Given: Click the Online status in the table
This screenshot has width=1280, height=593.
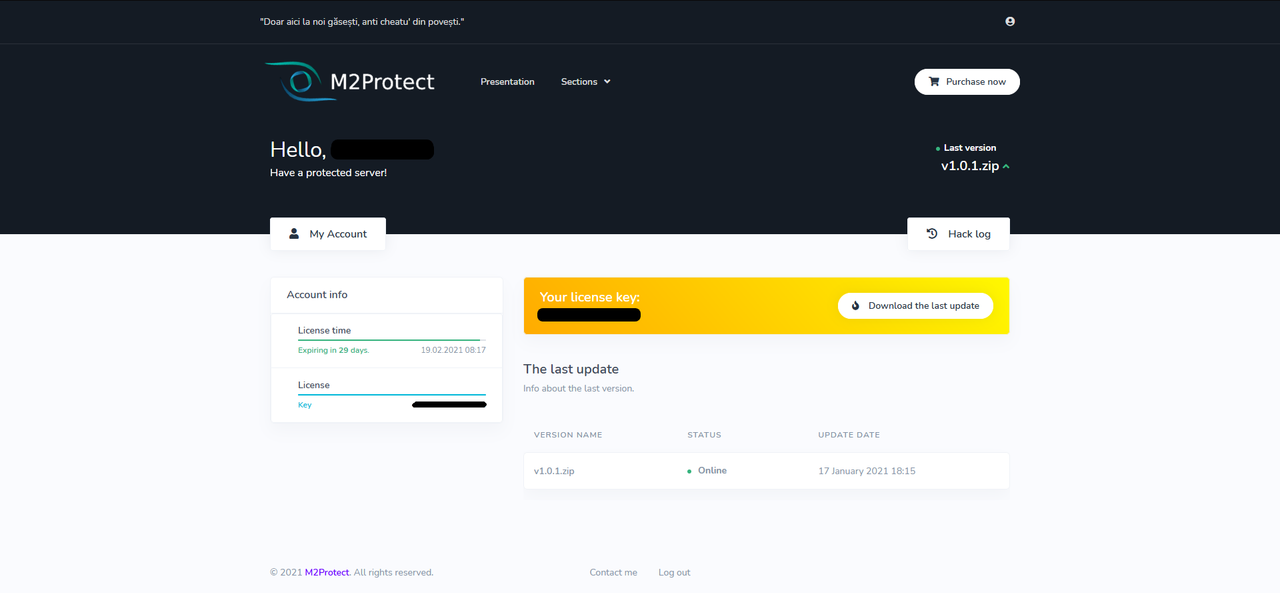Looking at the screenshot, I should tap(707, 471).
